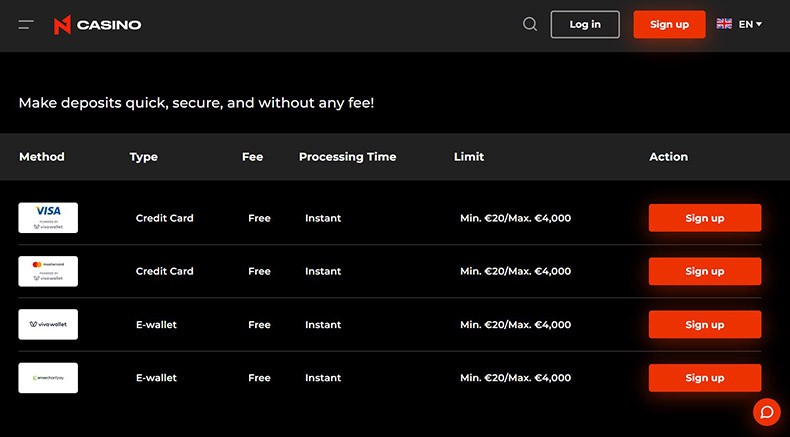
Task: Sign up via the emerchantpay row
Action: [704, 378]
